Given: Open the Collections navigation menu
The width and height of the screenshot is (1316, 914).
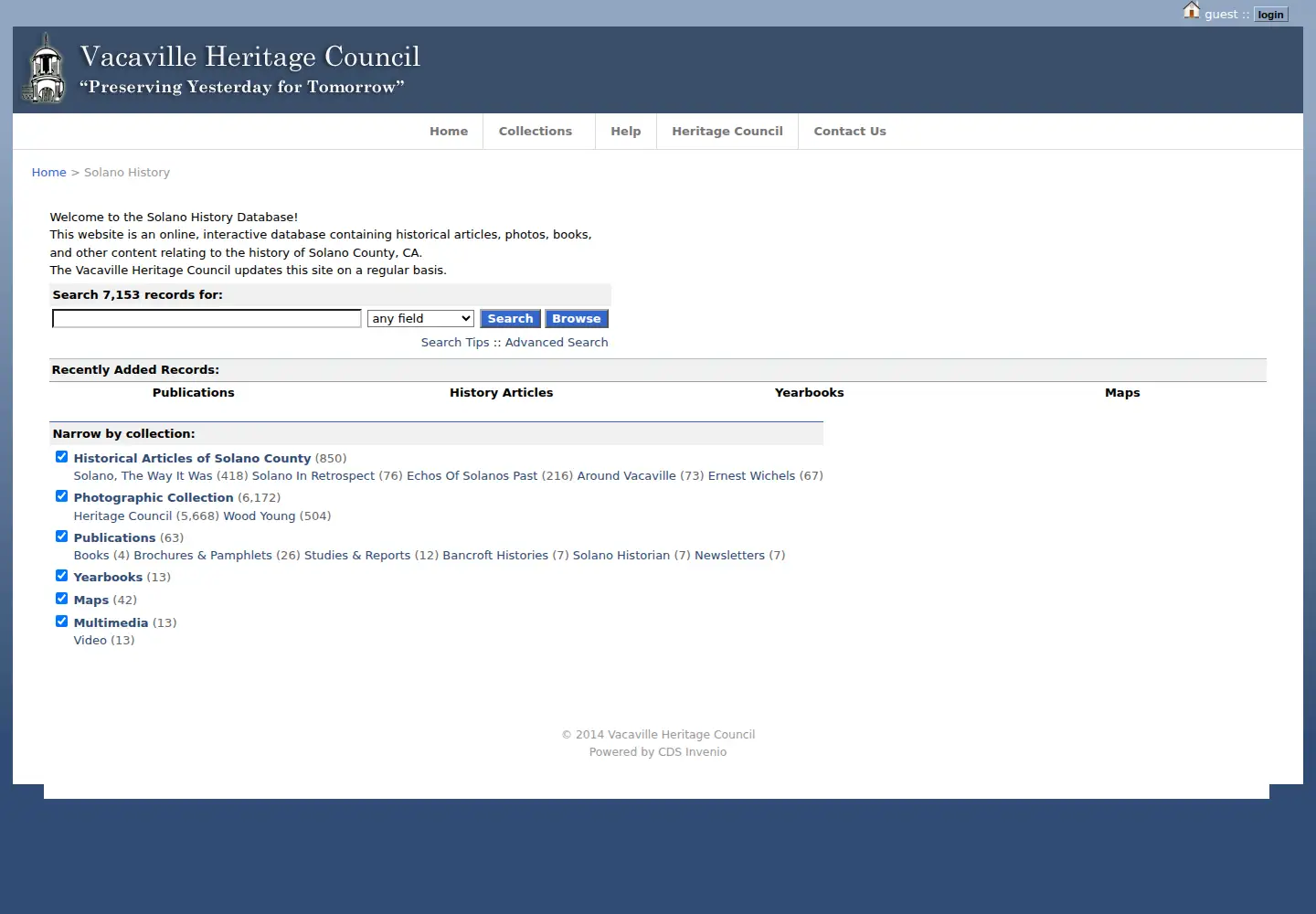Looking at the screenshot, I should coord(536,132).
